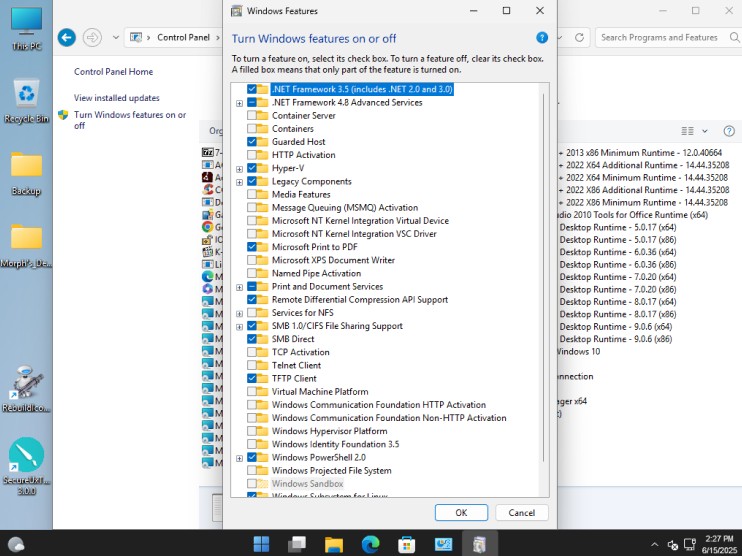Click the network tray icon
Image resolution: width=742 pixels, height=556 pixels.
690,545
